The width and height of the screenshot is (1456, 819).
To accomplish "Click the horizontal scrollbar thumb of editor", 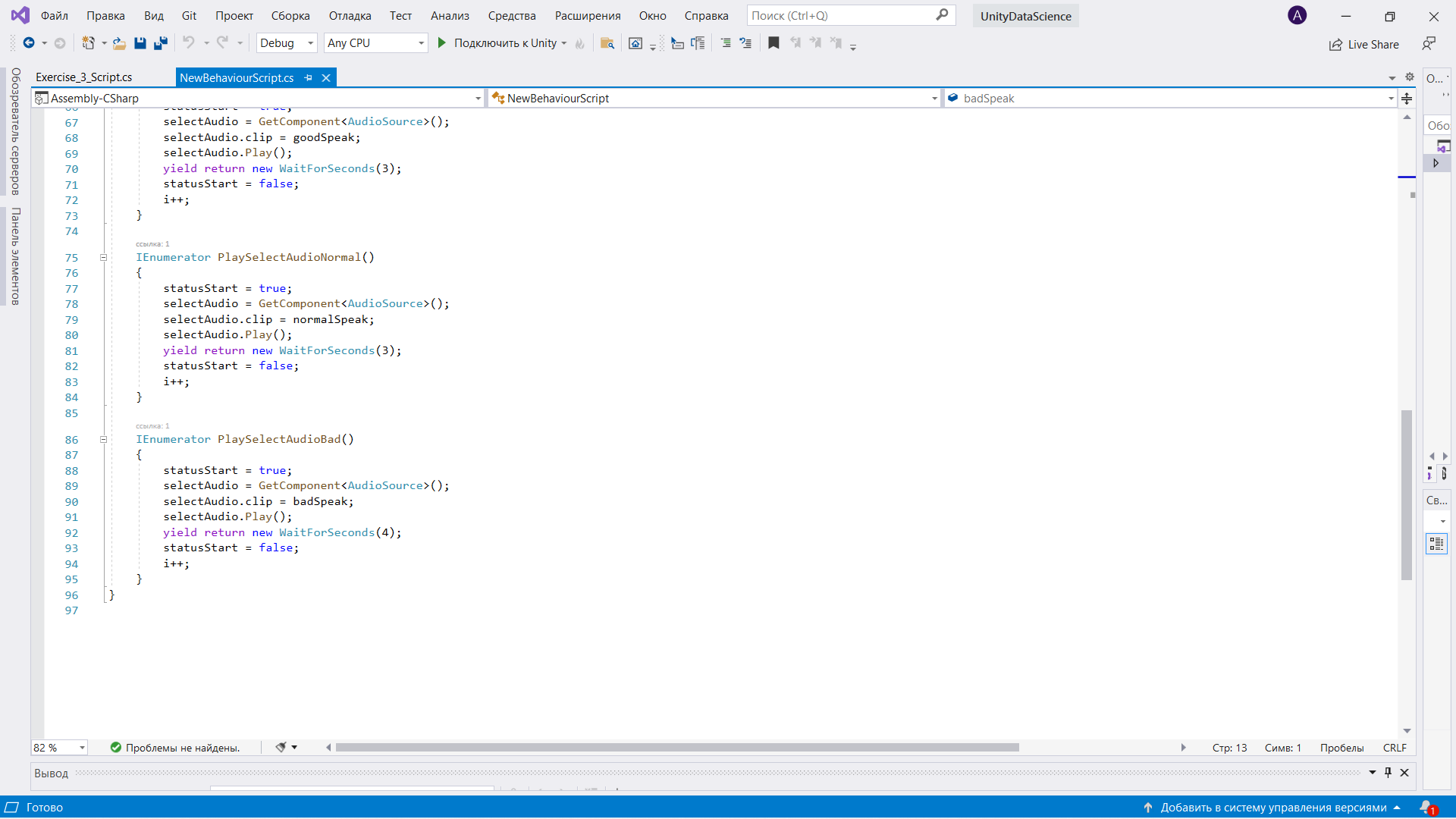I will [677, 748].
